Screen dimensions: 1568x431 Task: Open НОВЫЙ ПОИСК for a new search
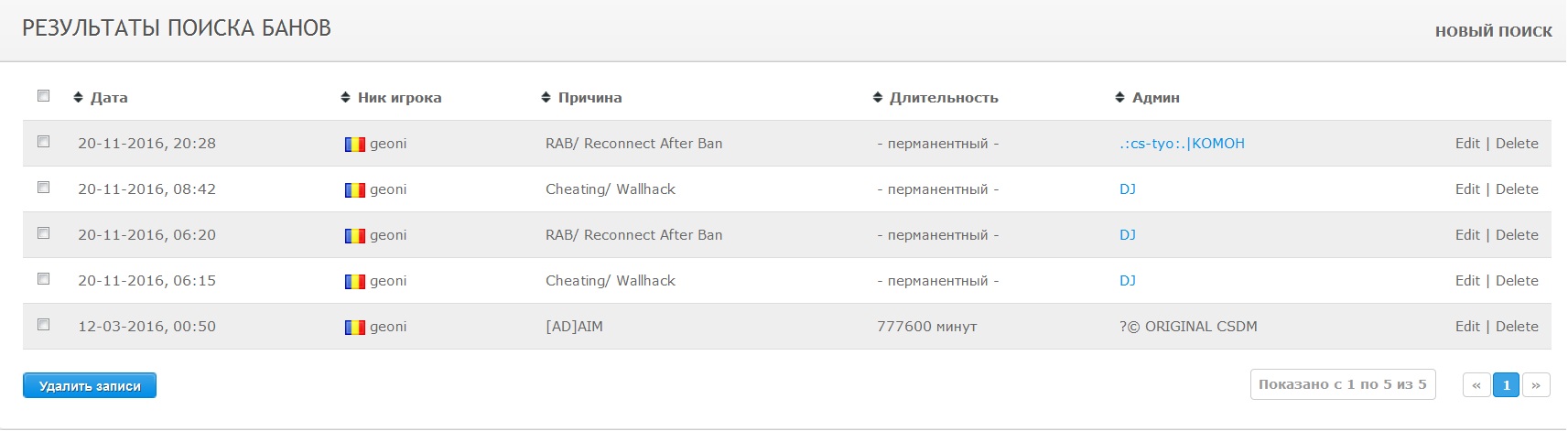tap(1493, 31)
